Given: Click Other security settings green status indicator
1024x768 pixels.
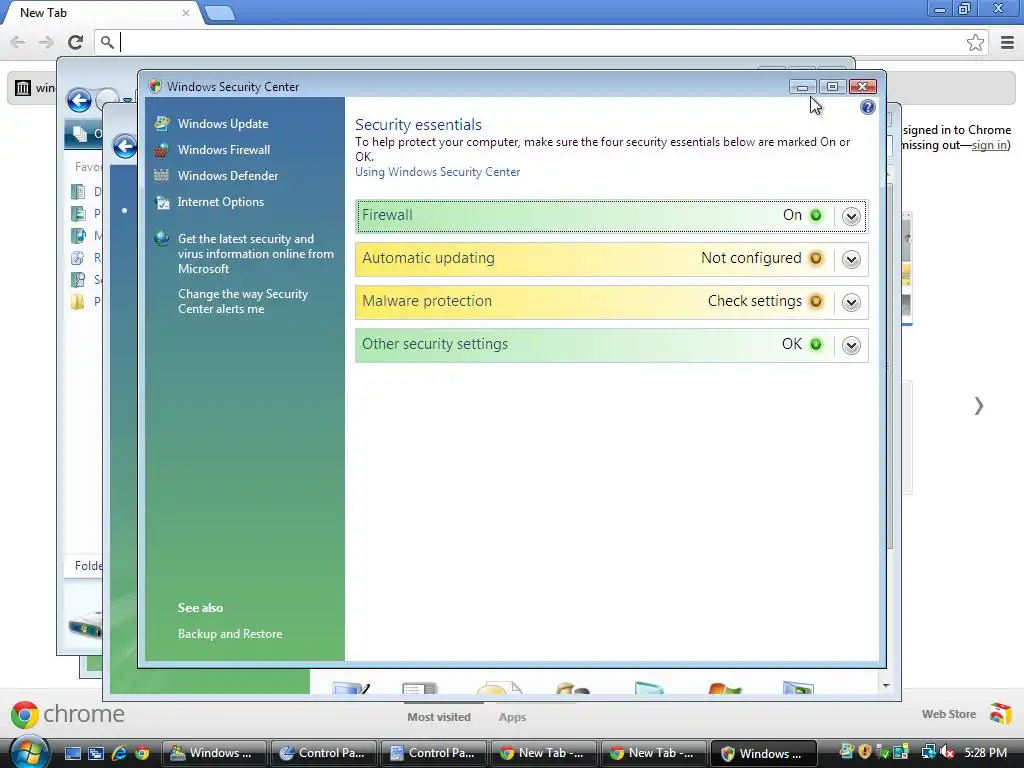Looking at the screenshot, I should click(816, 344).
